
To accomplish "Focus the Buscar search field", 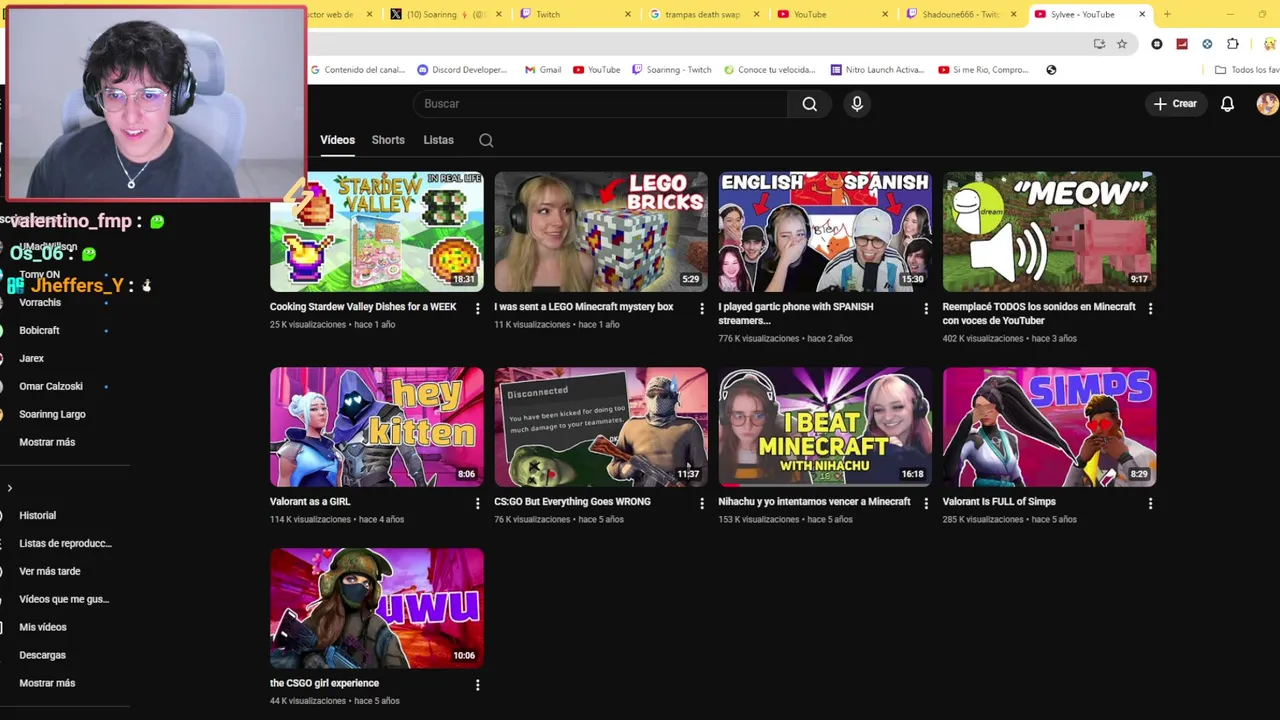I will click(x=600, y=104).
